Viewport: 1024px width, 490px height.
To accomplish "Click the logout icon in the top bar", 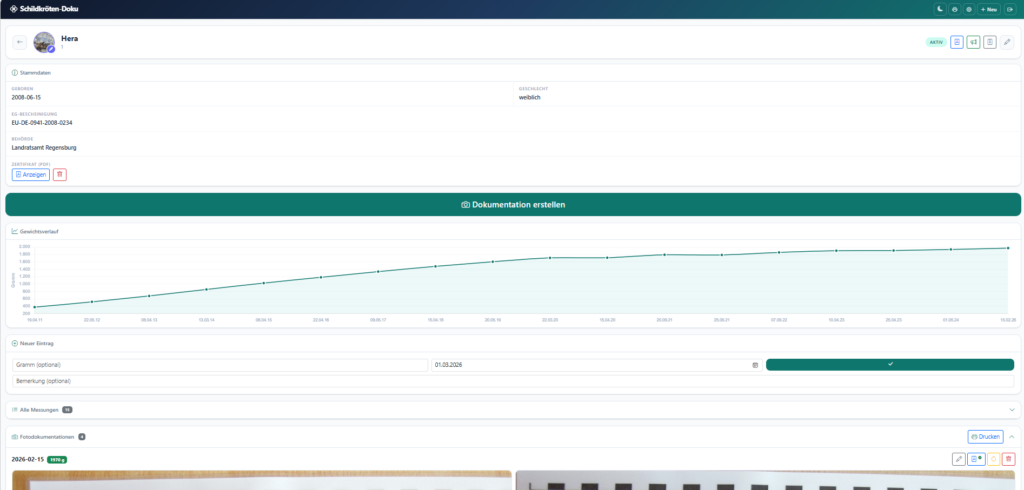I will [1009, 9].
